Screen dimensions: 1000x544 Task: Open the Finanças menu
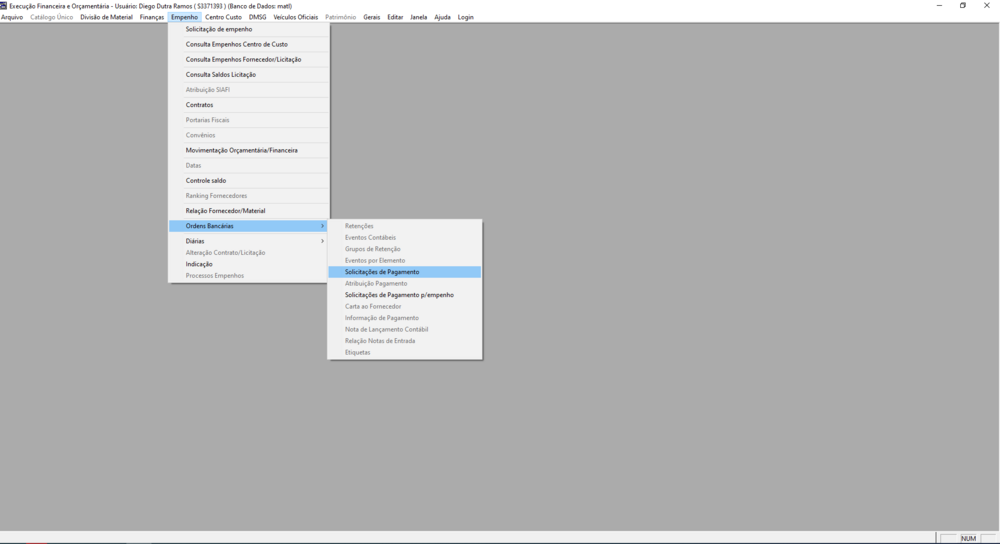[x=152, y=17]
